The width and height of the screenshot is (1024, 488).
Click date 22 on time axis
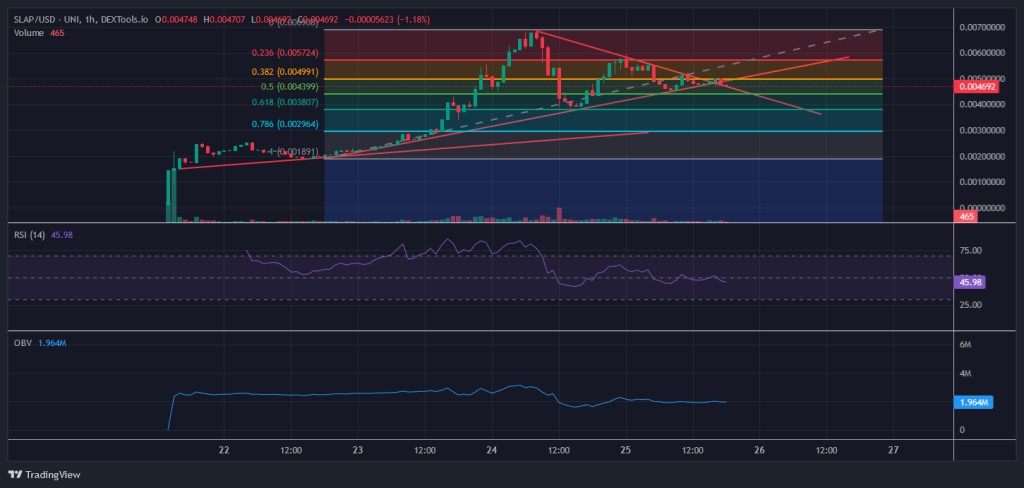(x=224, y=450)
